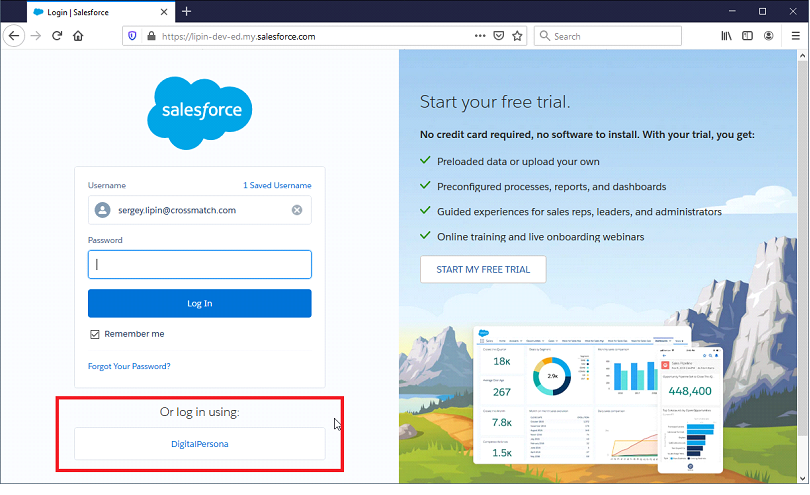Bookmark this page with the star
This screenshot has height=495, width=810.
pos(517,36)
